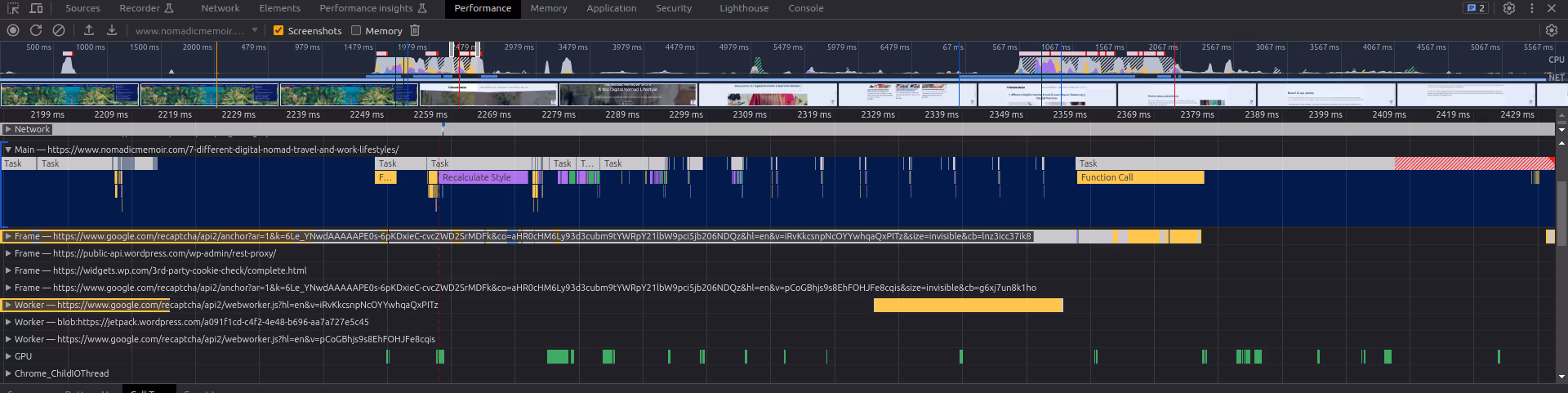Expand the Chrome_ChildIOThread track
Viewport: 1568px width, 393px height.
click(x=8, y=373)
